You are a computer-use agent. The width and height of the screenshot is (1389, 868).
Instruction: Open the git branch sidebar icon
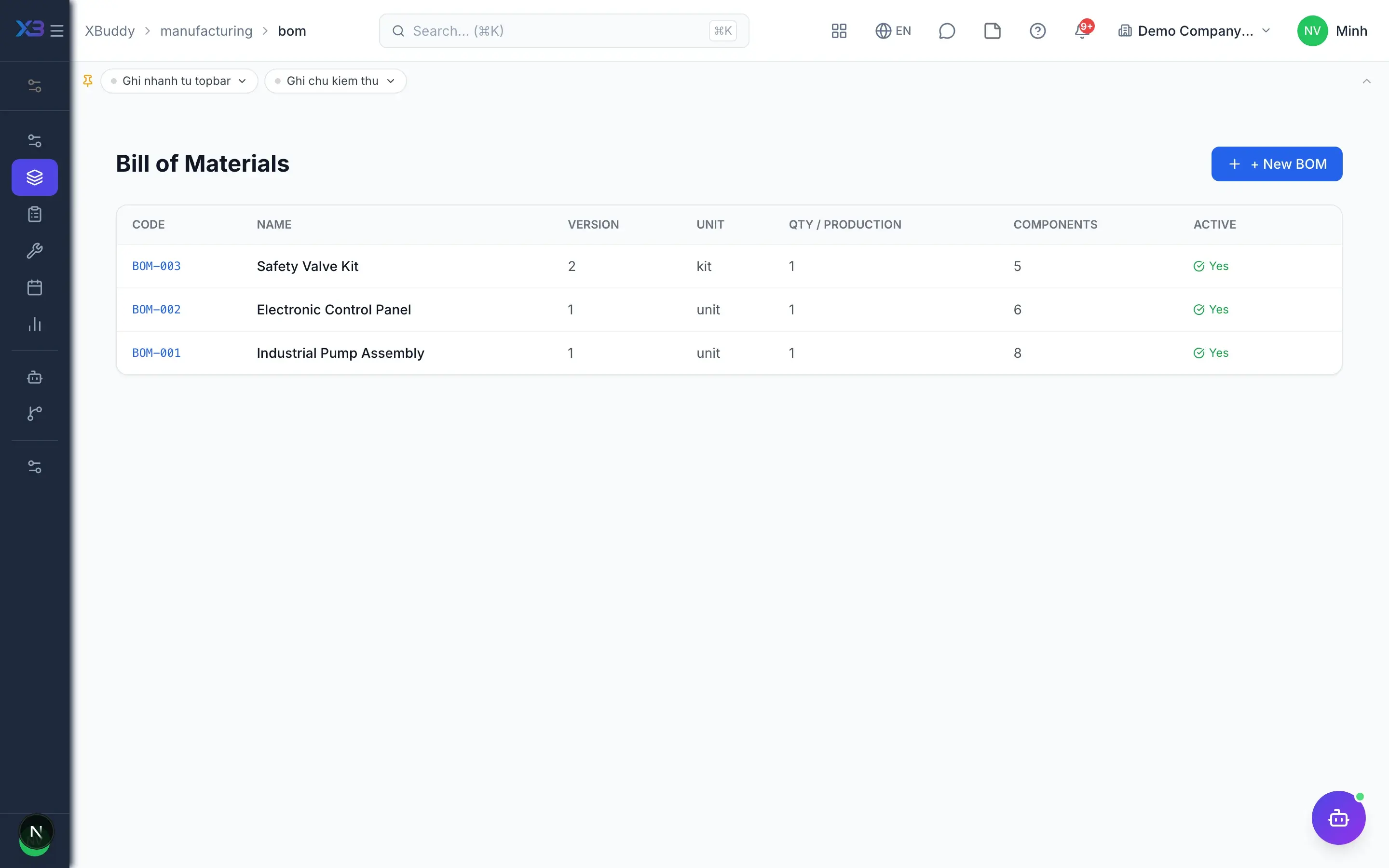(34, 413)
